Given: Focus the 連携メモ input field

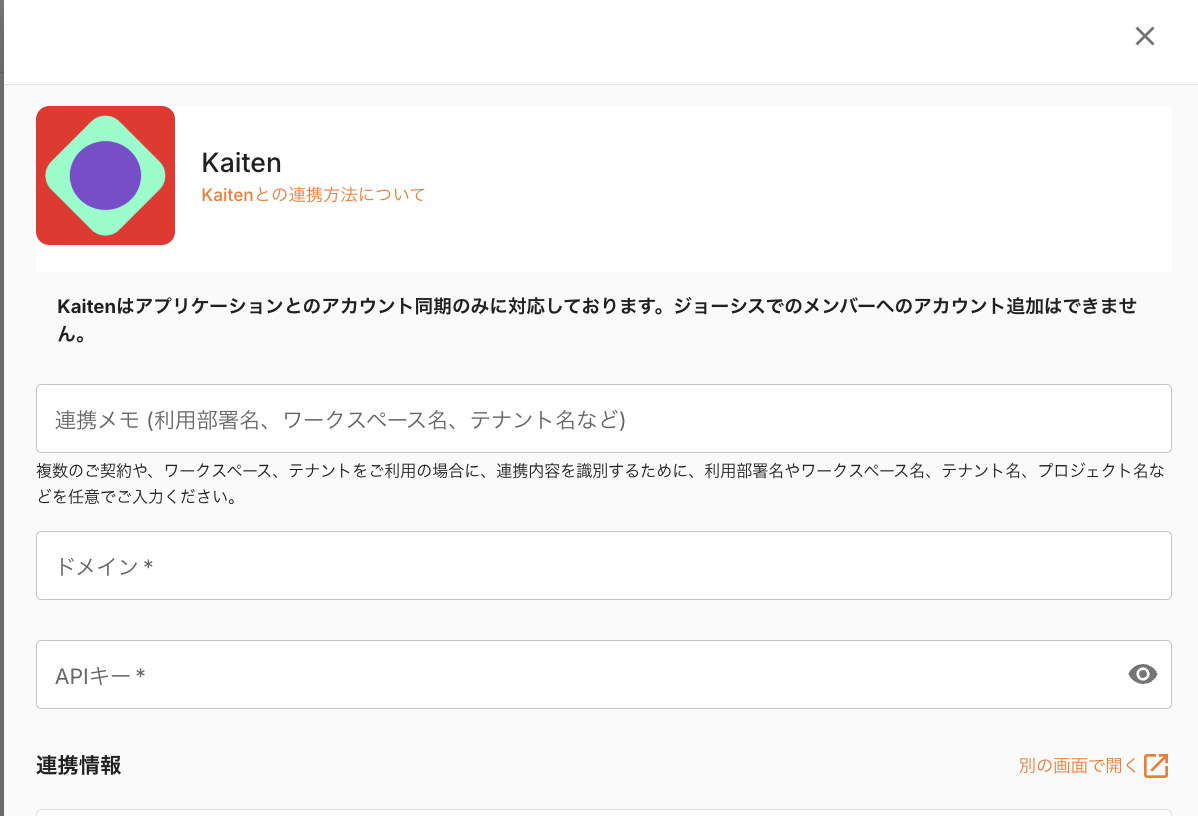Looking at the screenshot, I should coord(603,419).
